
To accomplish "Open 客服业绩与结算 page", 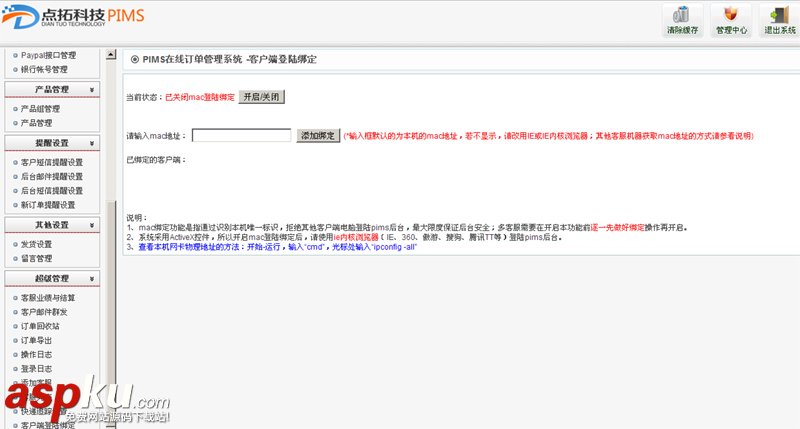I will 48,298.
